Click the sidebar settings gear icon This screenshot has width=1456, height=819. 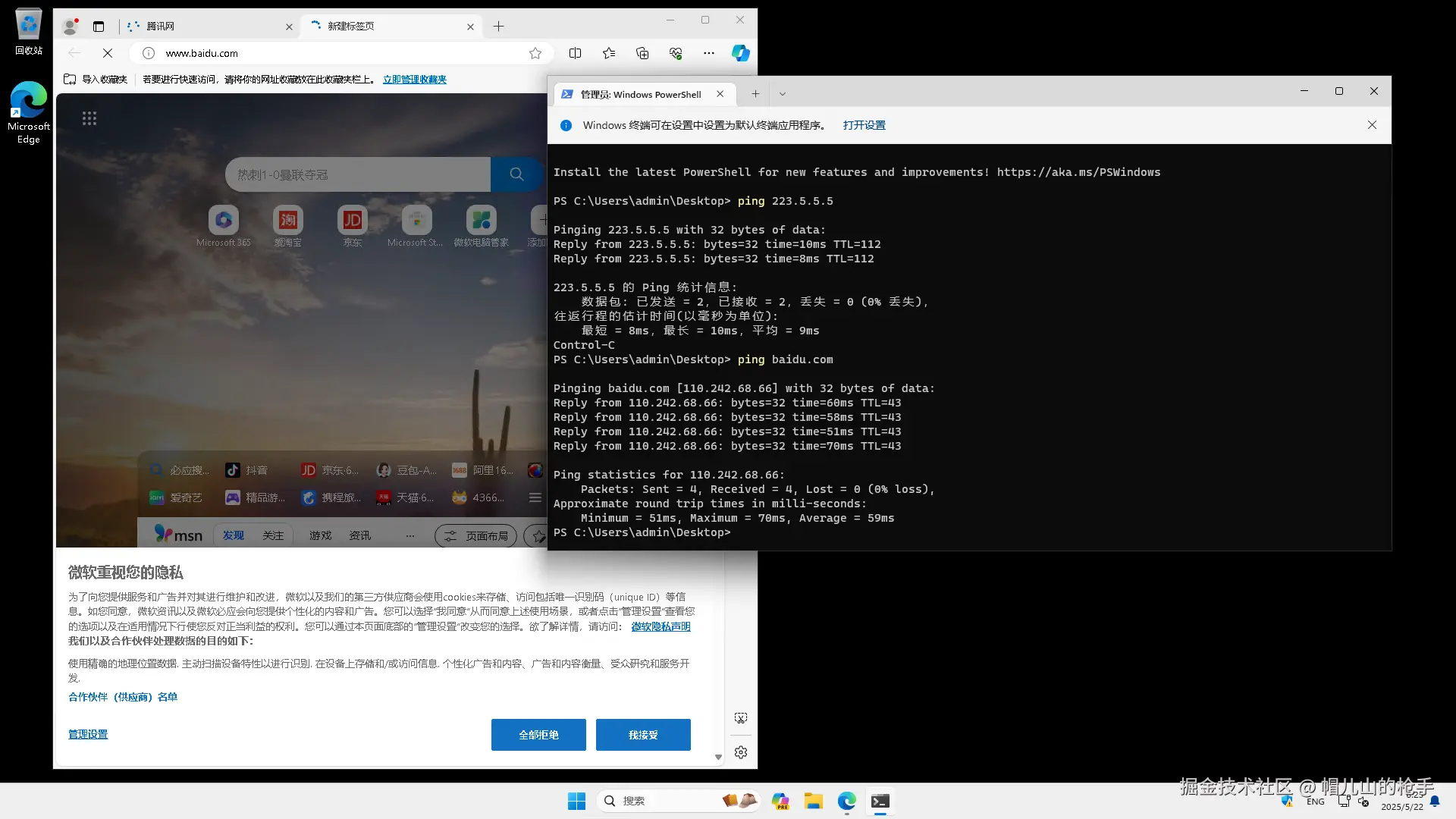pos(741,752)
